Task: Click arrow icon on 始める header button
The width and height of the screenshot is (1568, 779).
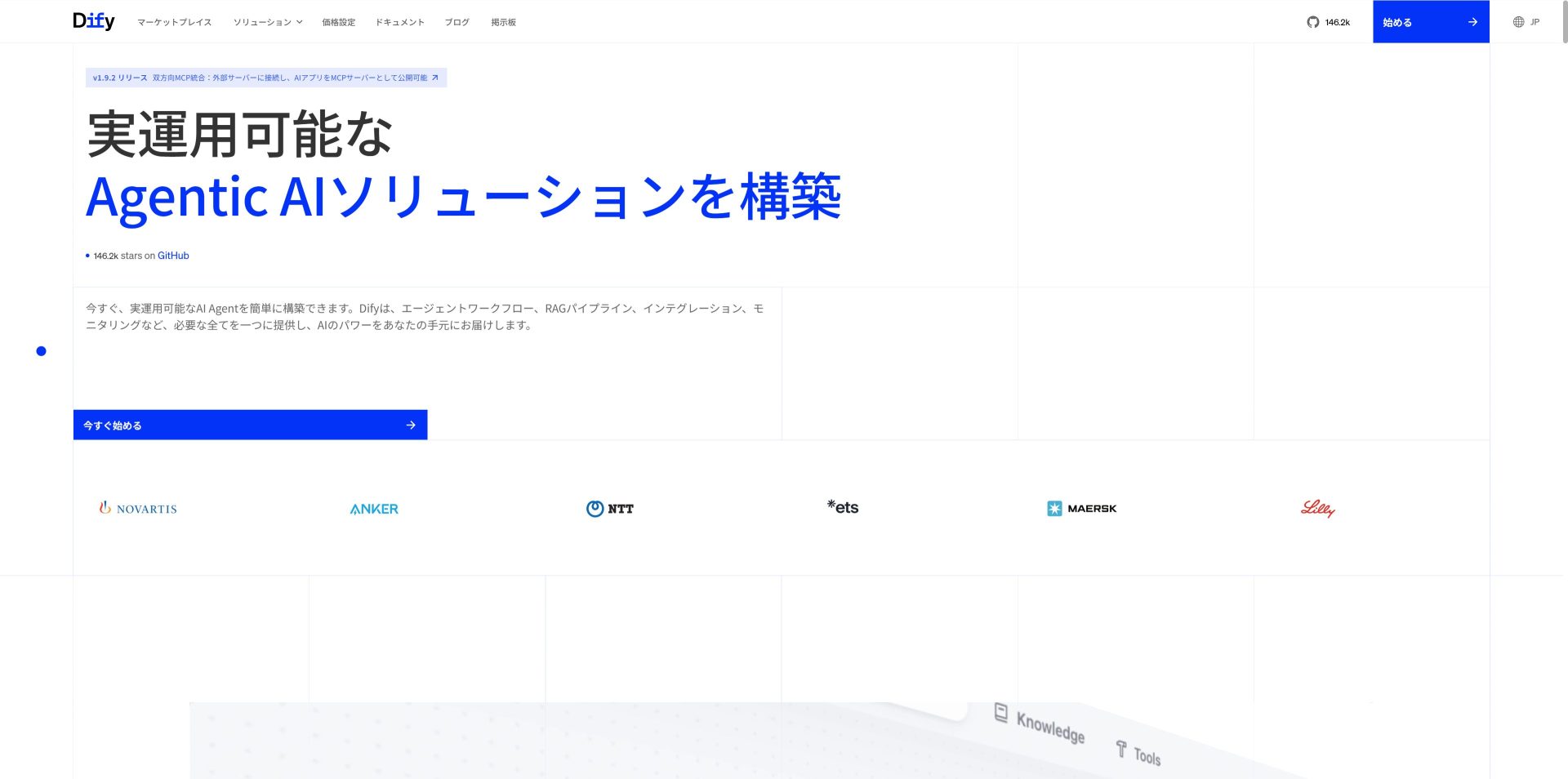Action: [x=1472, y=22]
